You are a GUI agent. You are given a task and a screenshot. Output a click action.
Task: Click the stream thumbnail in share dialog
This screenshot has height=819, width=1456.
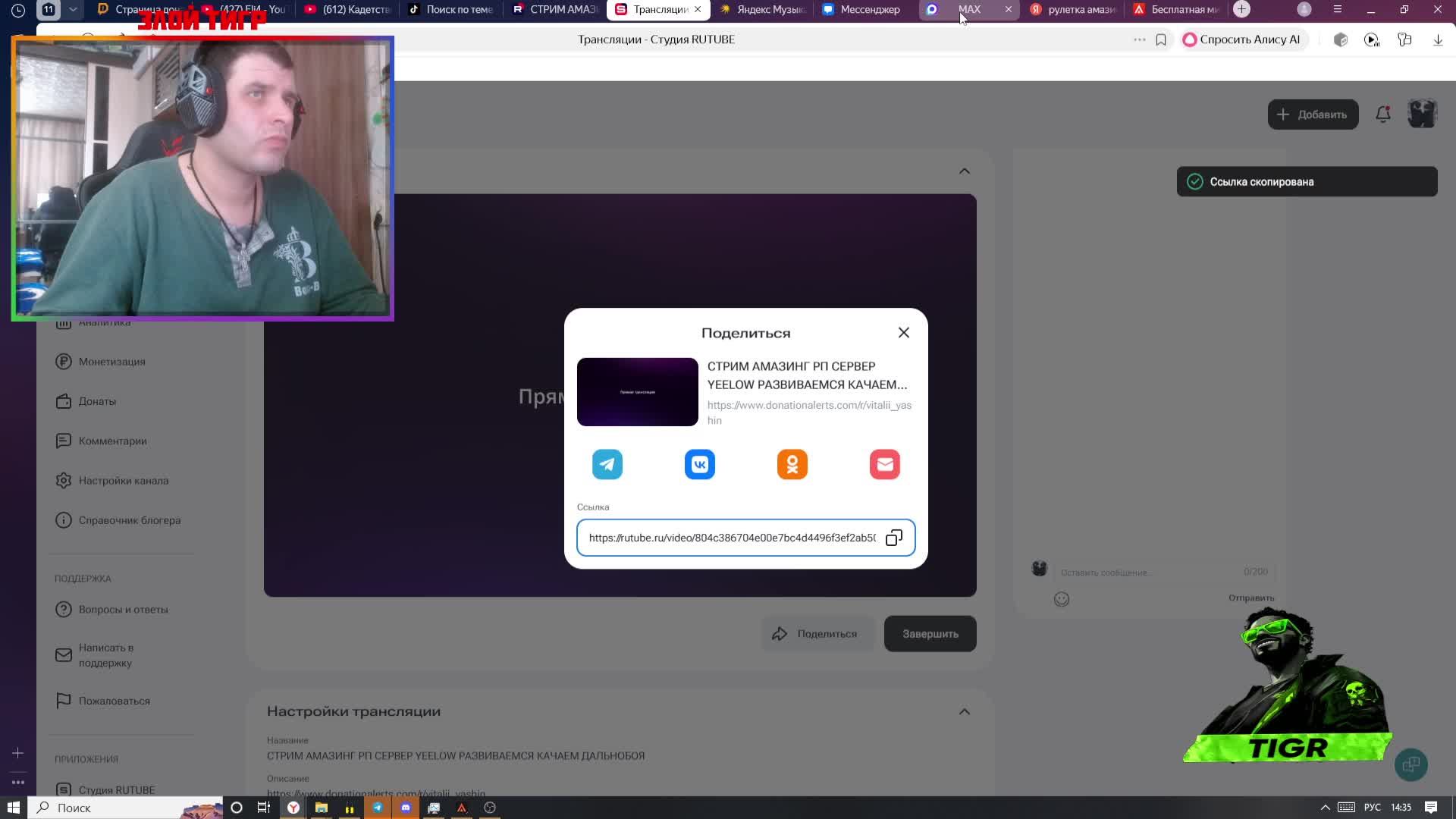(x=637, y=392)
